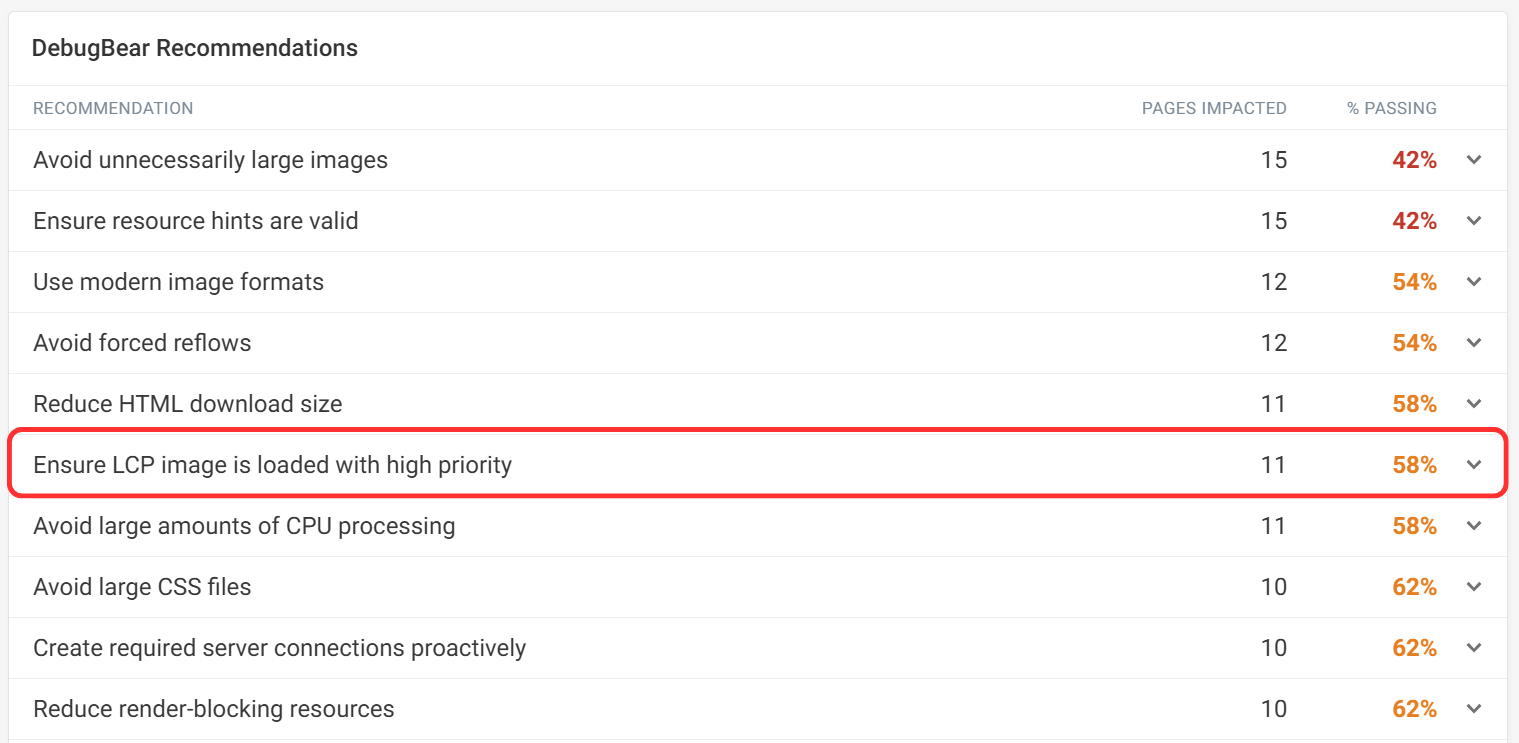Sort by the RECOMMENDATION column header
This screenshot has height=743, width=1519.
pyautogui.click(x=113, y=108)
